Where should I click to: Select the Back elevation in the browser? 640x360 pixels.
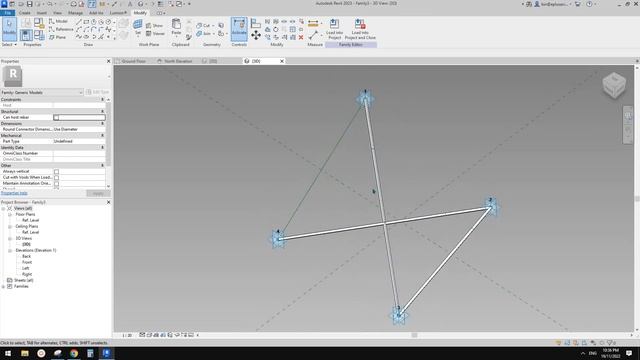tap(27, 256)
